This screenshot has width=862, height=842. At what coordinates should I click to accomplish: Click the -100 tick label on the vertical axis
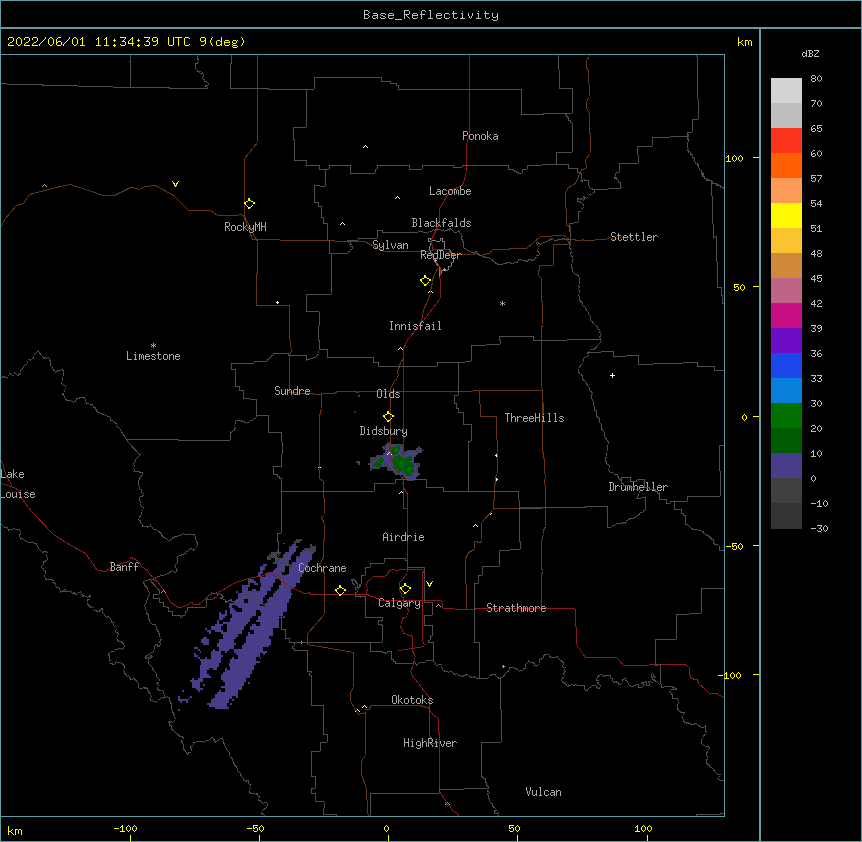(x=731, y=675)
